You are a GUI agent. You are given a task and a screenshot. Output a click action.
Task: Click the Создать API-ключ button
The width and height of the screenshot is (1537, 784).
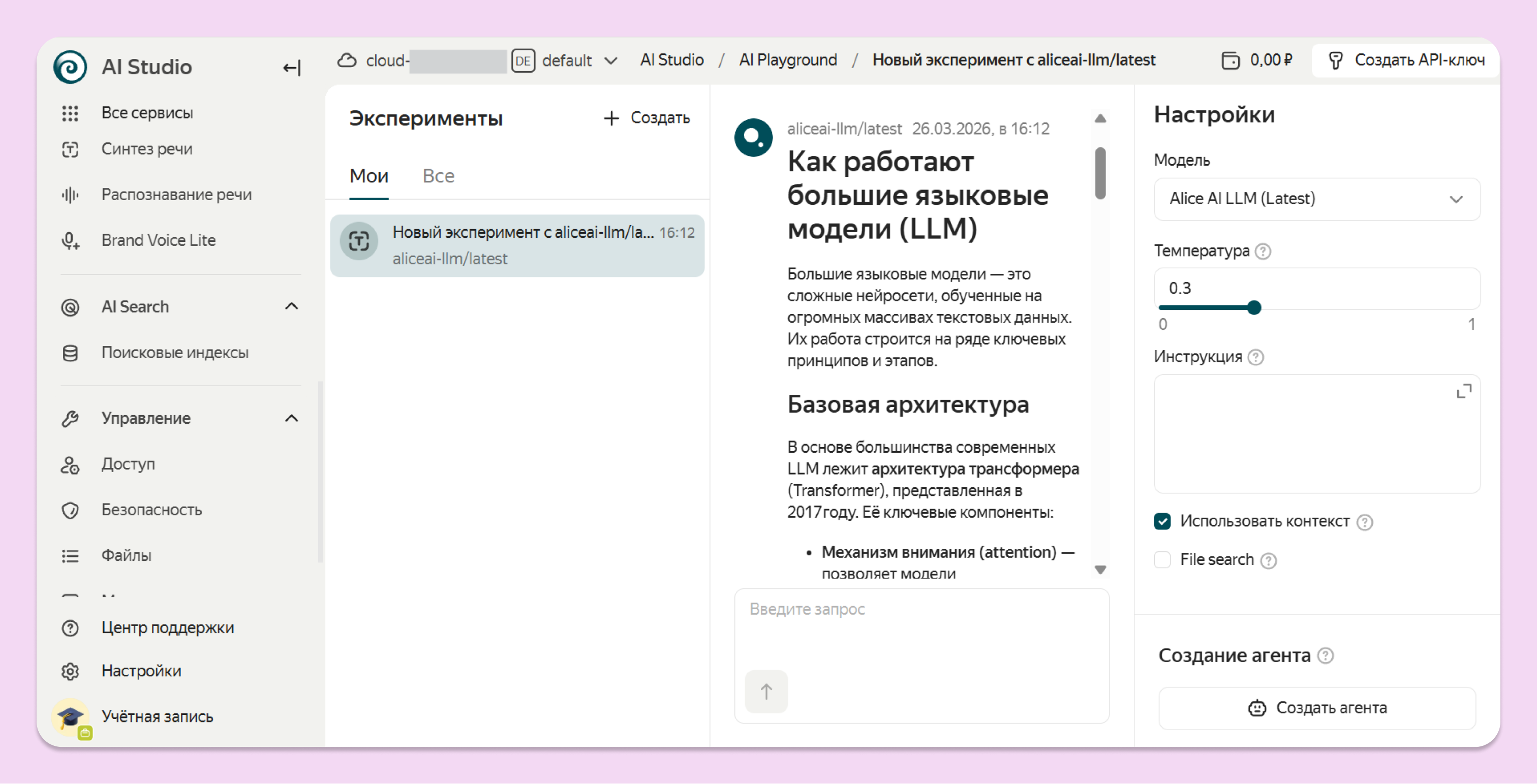tap(1405, 60)
